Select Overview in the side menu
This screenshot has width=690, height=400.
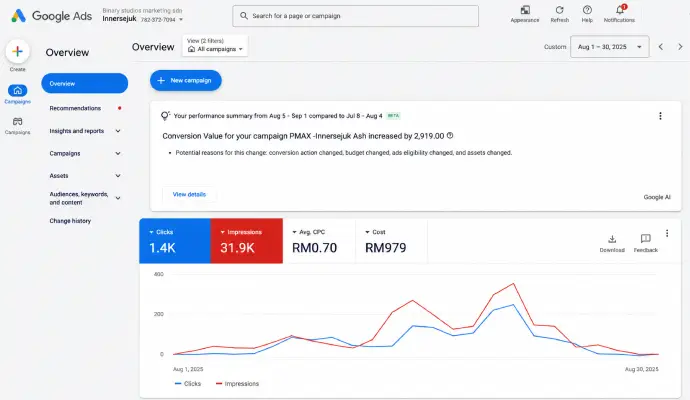click(84, 83)
